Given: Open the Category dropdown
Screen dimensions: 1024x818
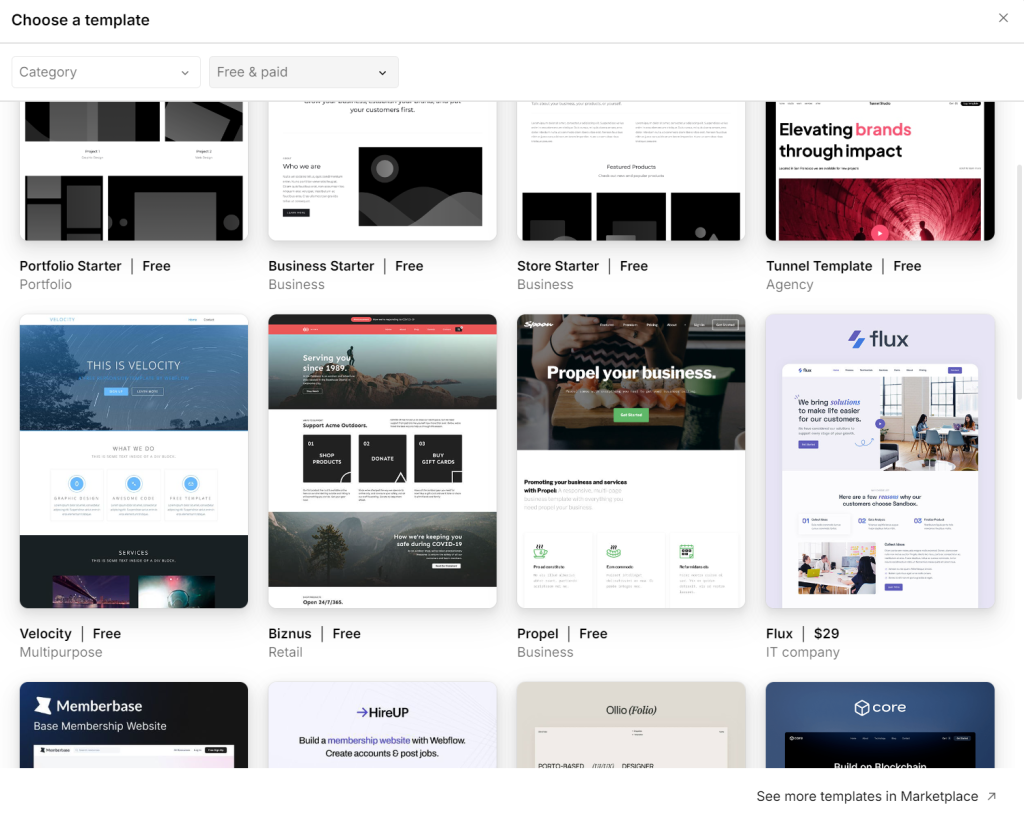Looking at the screenshot, I should click(x=105, y=72).
